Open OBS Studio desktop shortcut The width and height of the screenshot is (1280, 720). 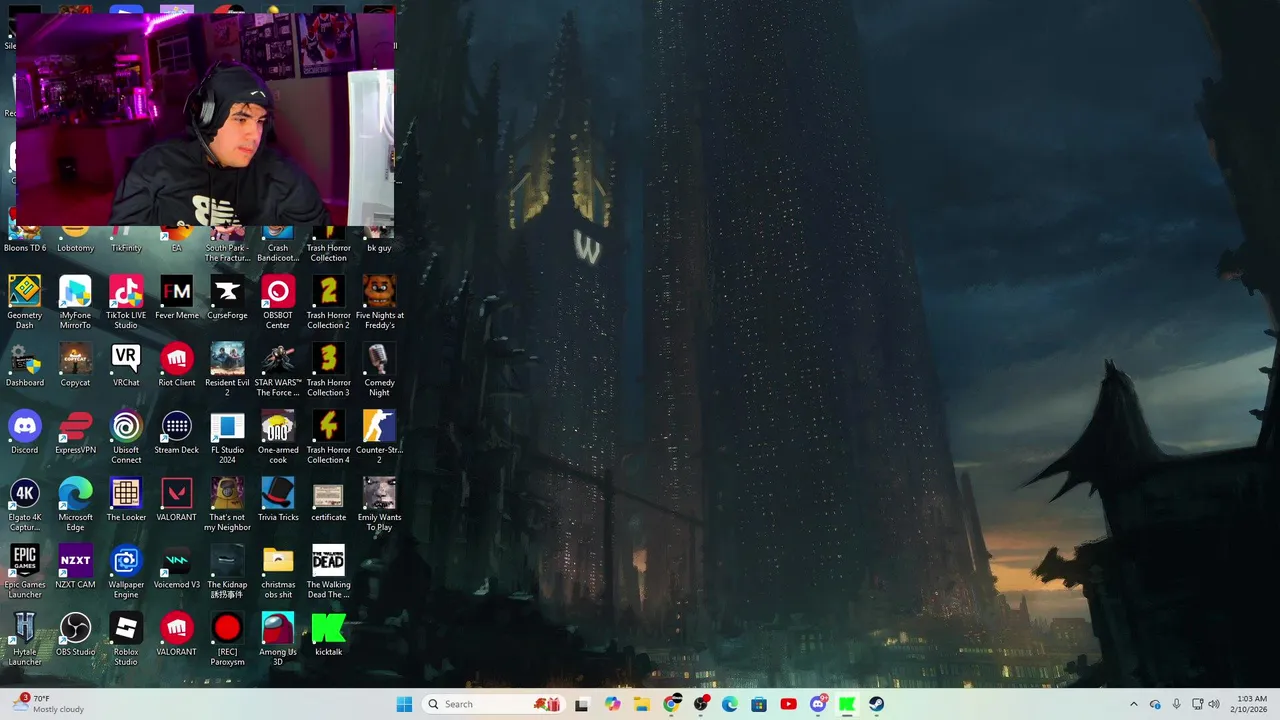75,633
